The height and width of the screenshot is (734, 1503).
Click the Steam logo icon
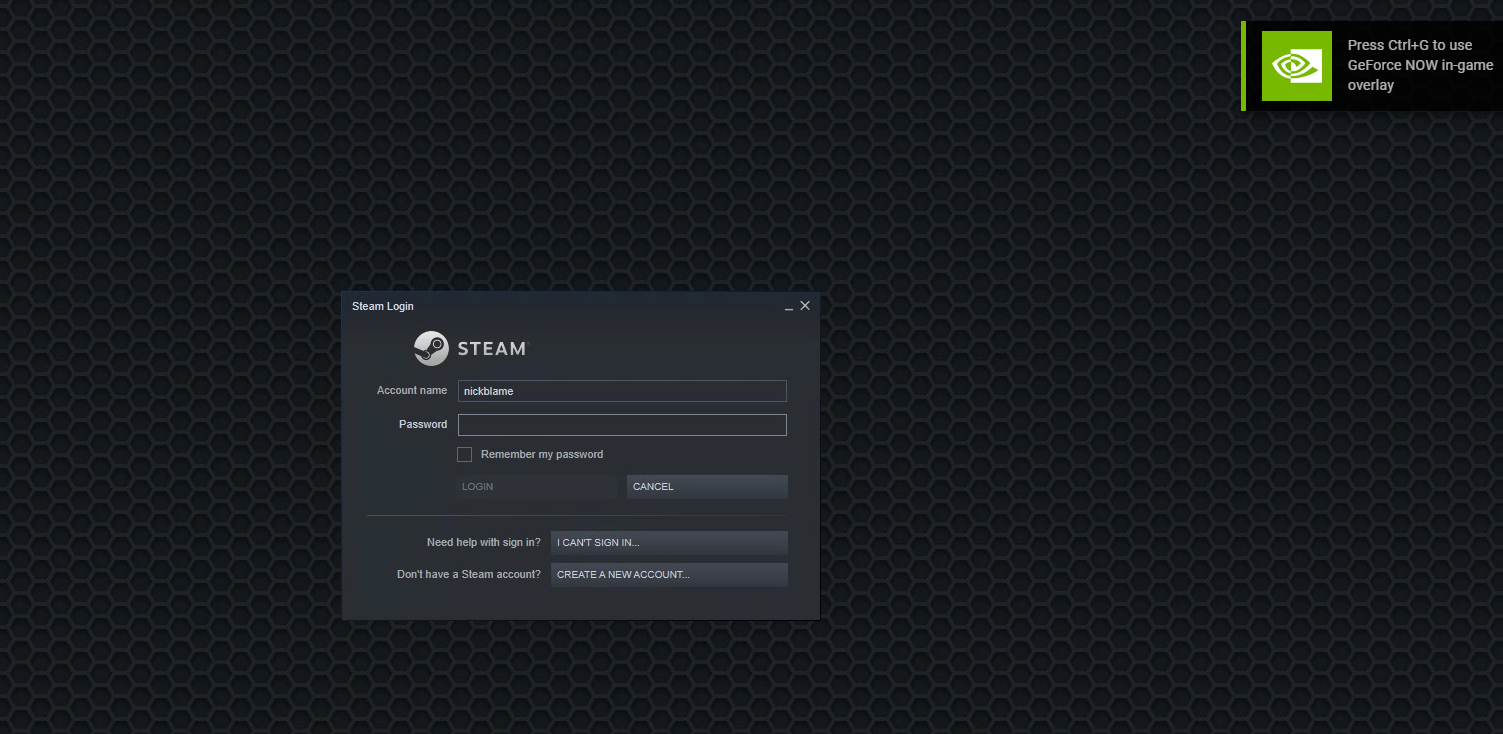click(431, 348)
